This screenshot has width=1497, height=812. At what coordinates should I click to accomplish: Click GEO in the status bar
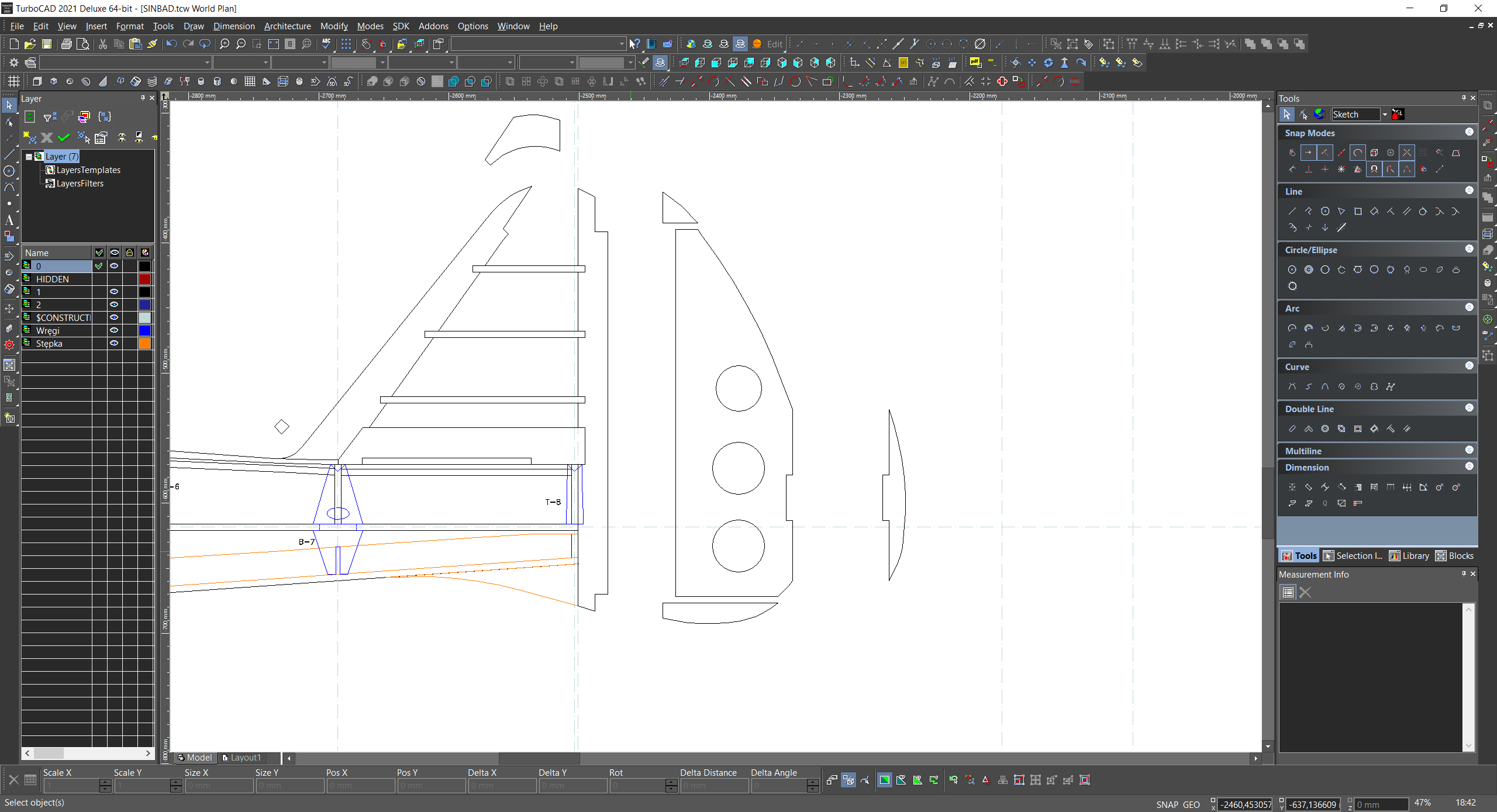click(1191, 804)
